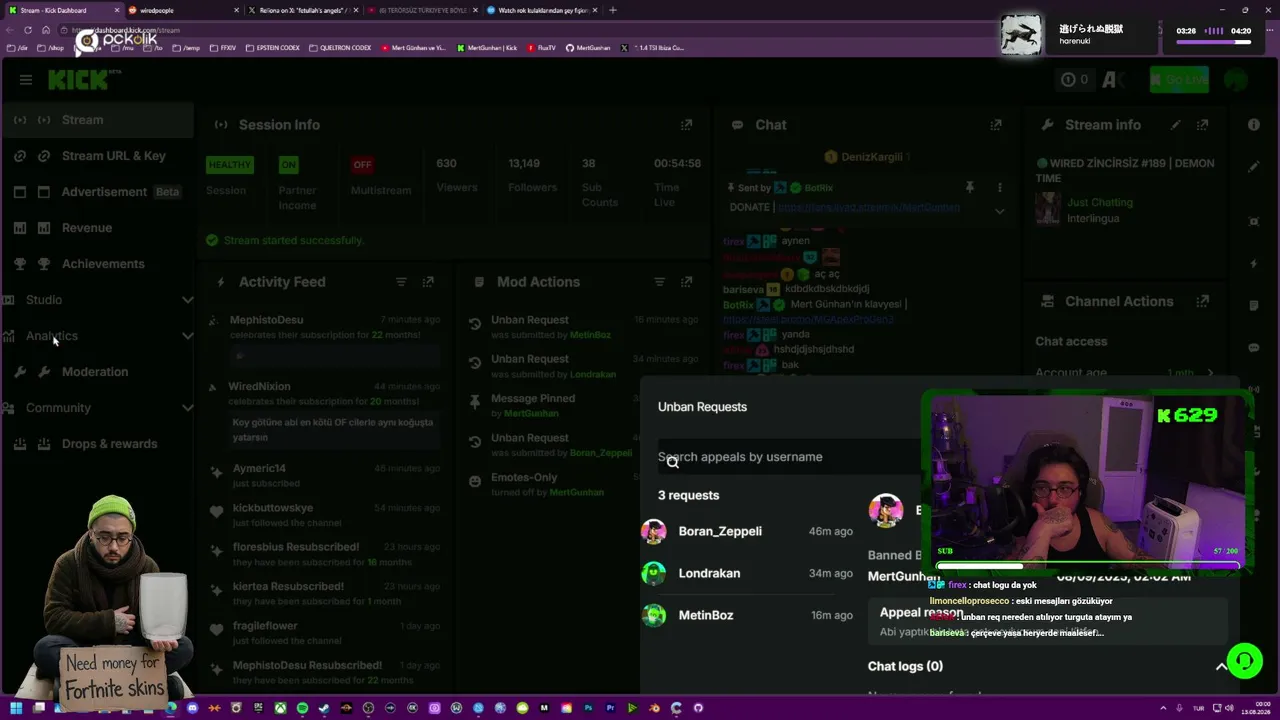1280x720 pixels.
Task: Pop out the Channel Actions panel
Action: (x=1203, y=301)
